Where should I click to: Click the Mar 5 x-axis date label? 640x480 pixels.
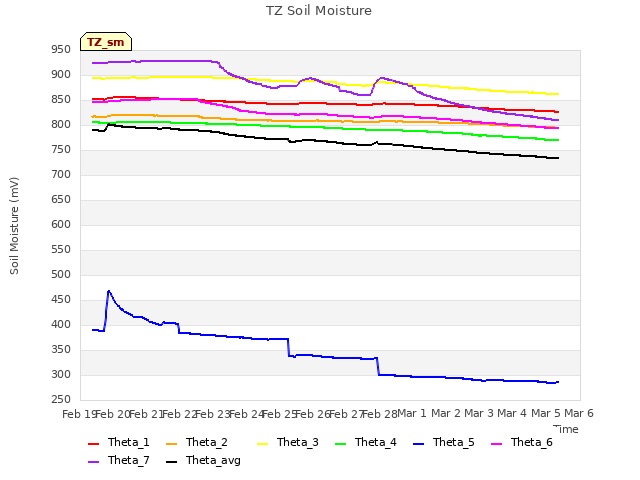pos(546,413)
